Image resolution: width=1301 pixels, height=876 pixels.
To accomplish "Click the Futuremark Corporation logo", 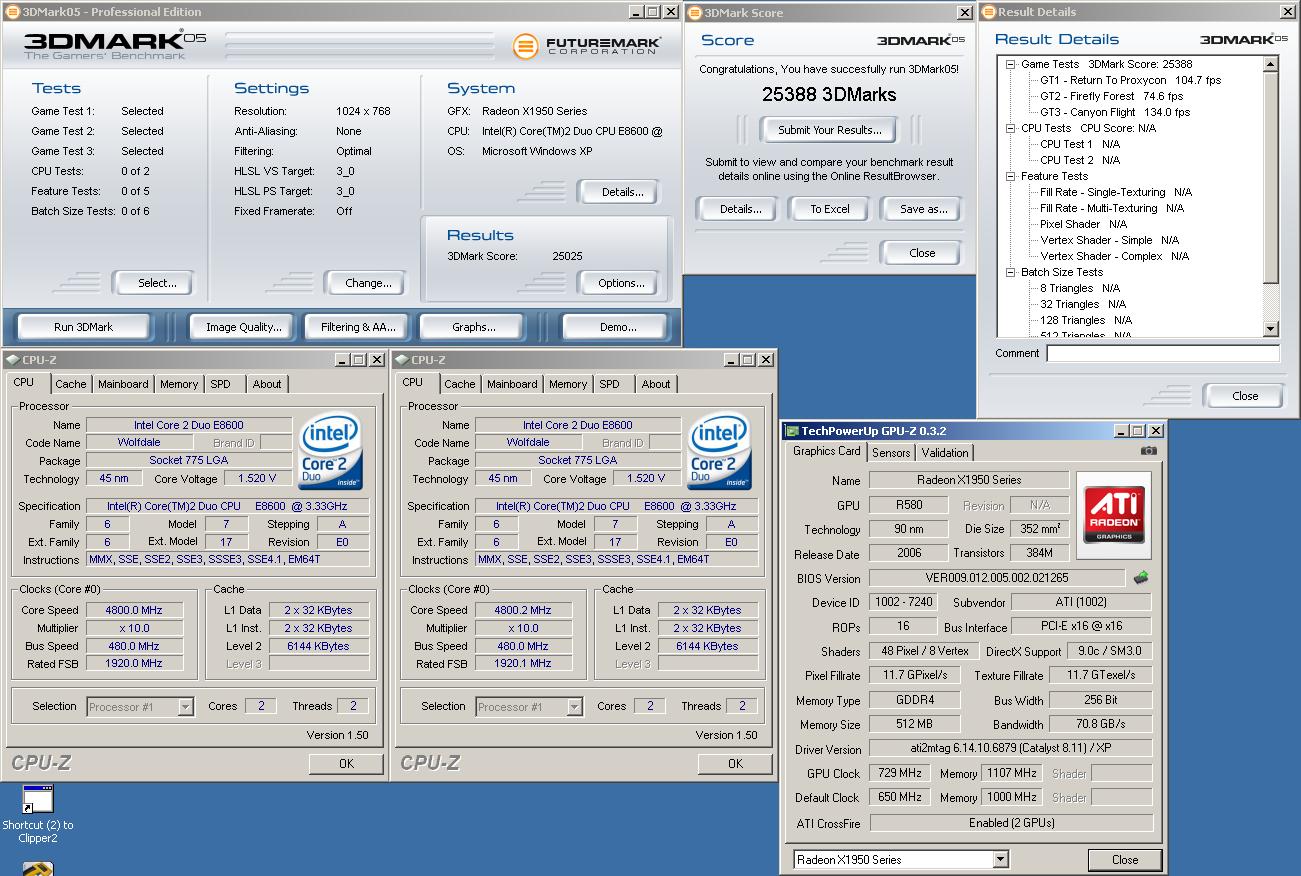I will click(x=586, y=46).
